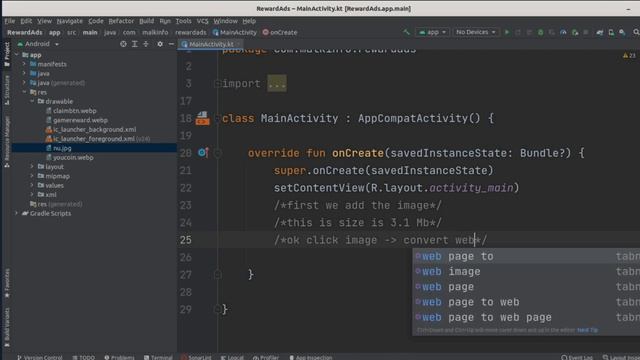This screenshot has width=640, height=360.
Task: Expand the Gradle Scripts node
Action: pos(17,213)
